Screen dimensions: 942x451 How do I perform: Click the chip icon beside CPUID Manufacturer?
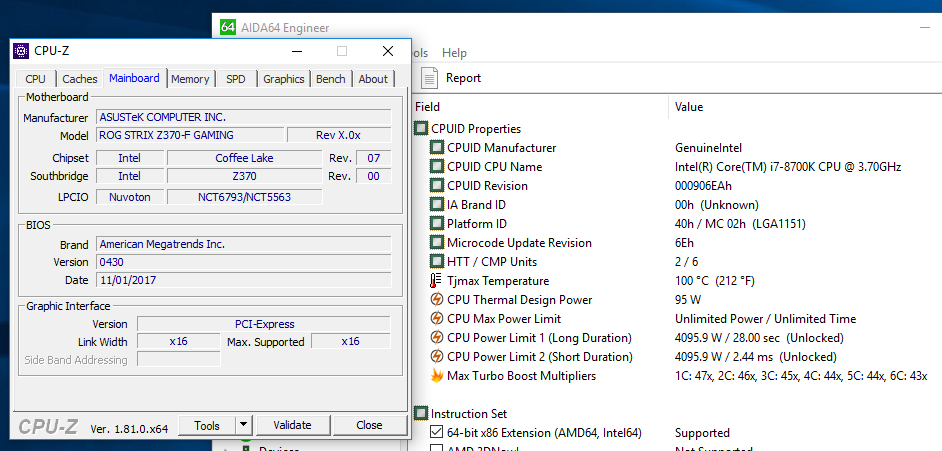coord(437,148)
